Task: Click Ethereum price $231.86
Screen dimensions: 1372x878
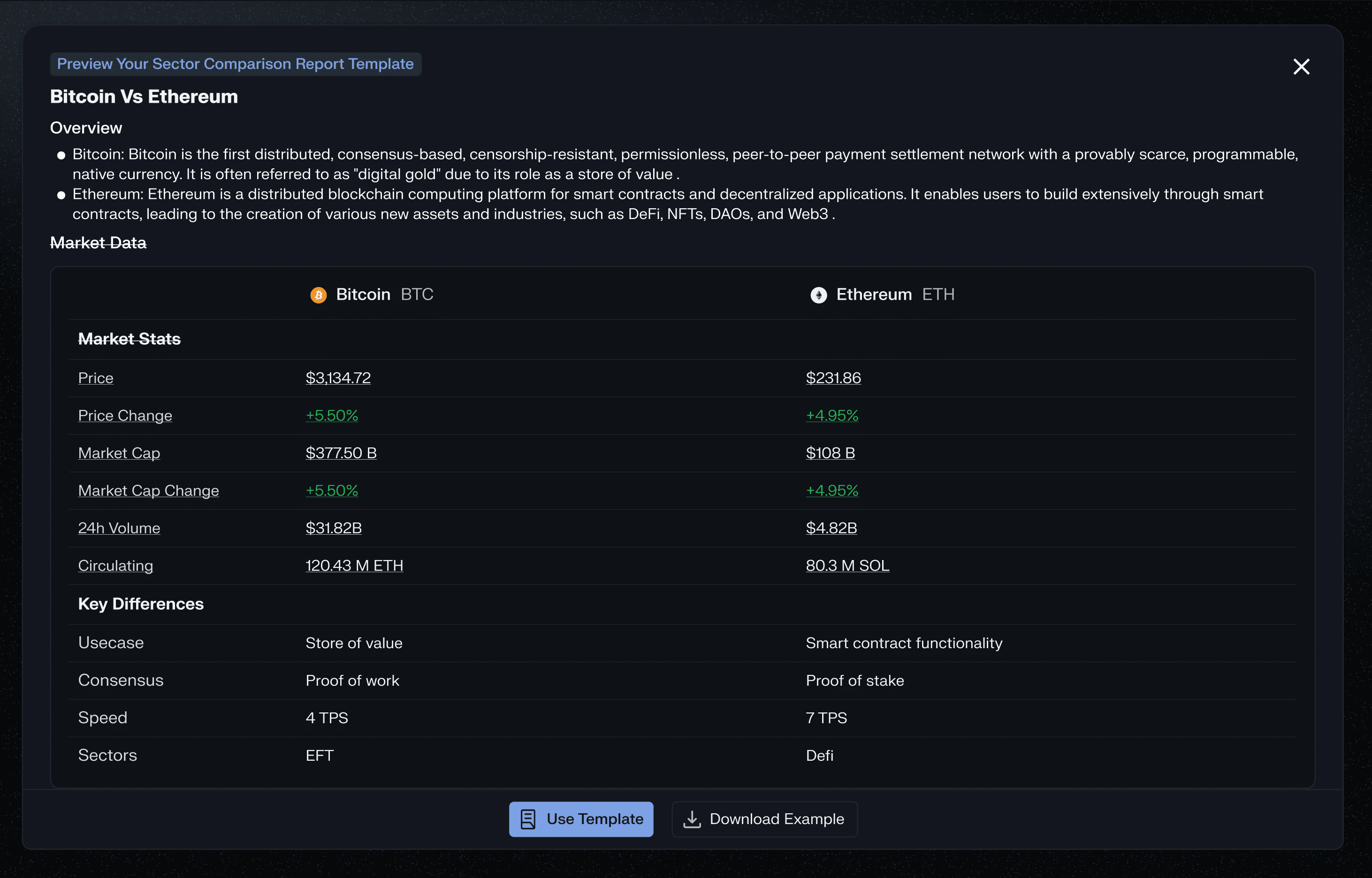Action: (832, 378)
